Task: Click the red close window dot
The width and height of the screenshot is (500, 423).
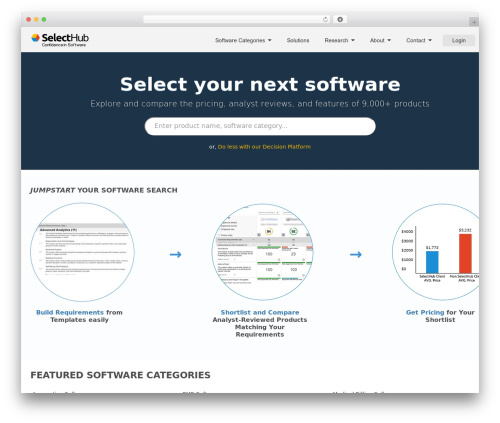Action: tap(29, 19)
